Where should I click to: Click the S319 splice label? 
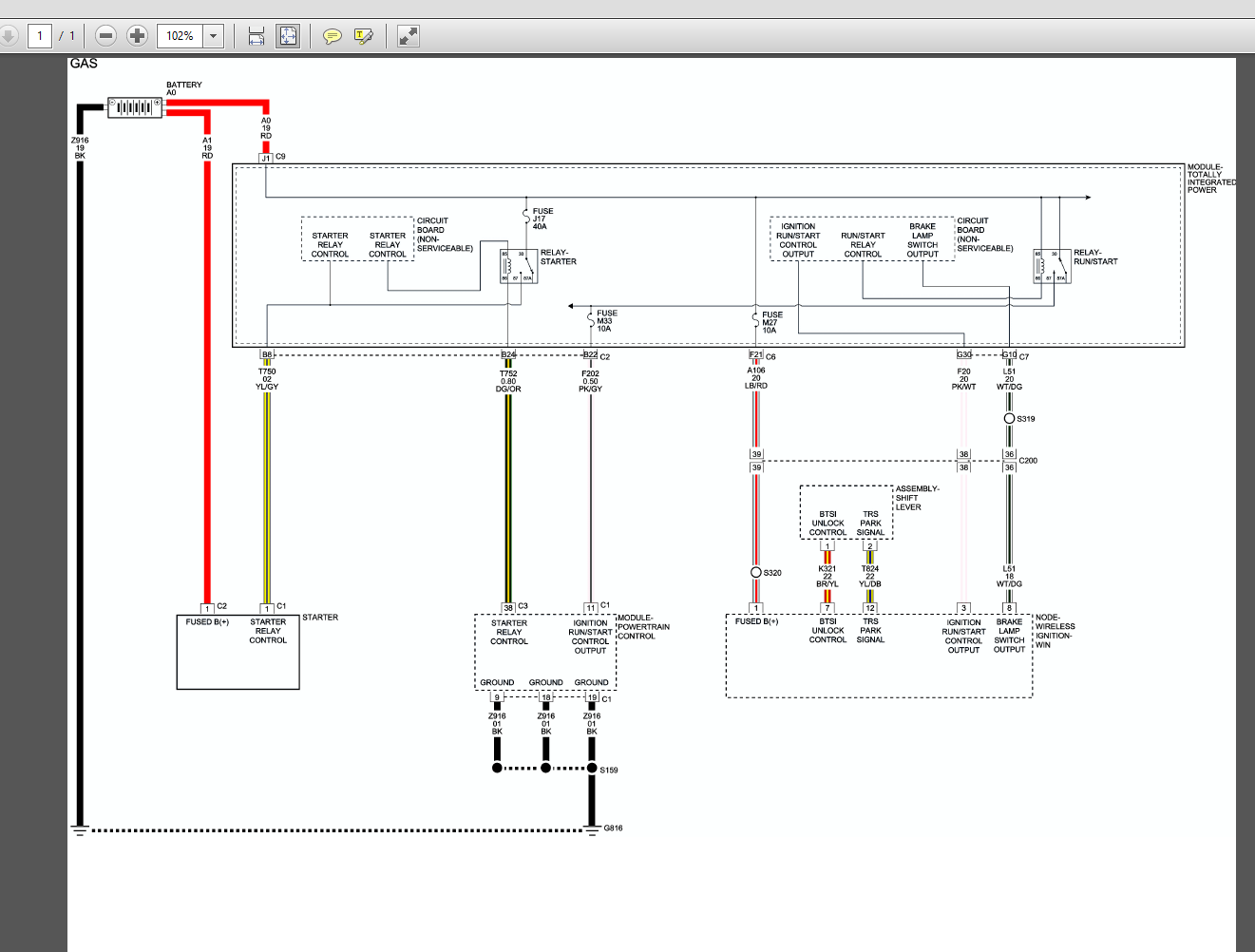[1026, 419]
